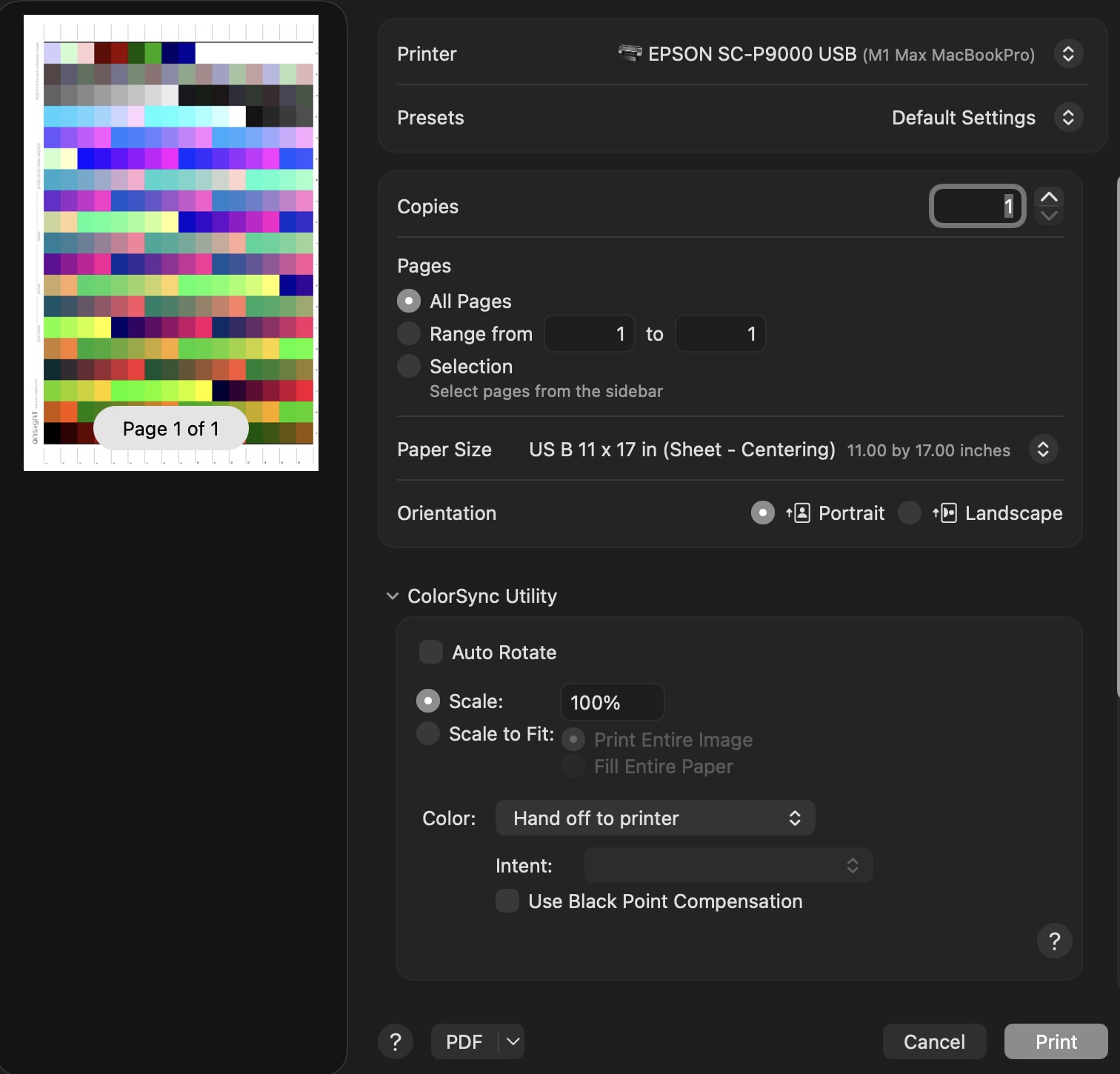The image size is (1120, 1074).
Task: Select the Range from radio option
Action: (x=409, y=334)
